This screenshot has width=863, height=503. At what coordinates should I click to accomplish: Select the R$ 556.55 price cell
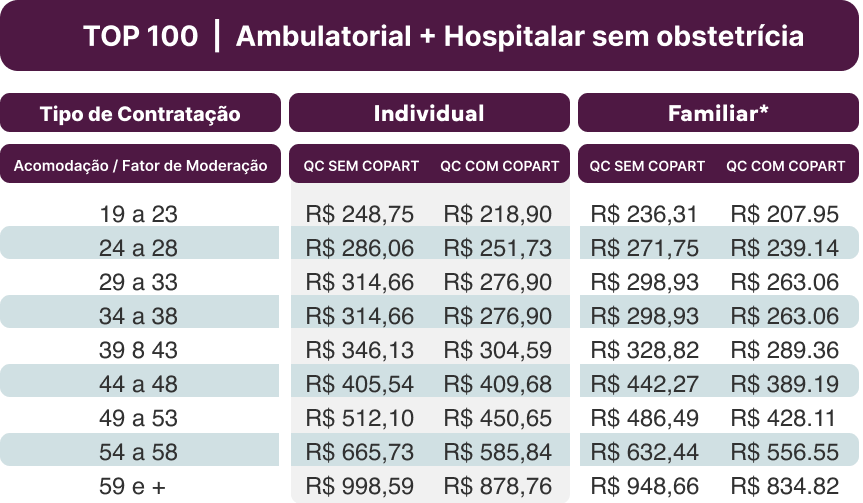pyautogui.click(x=785, y=453)
